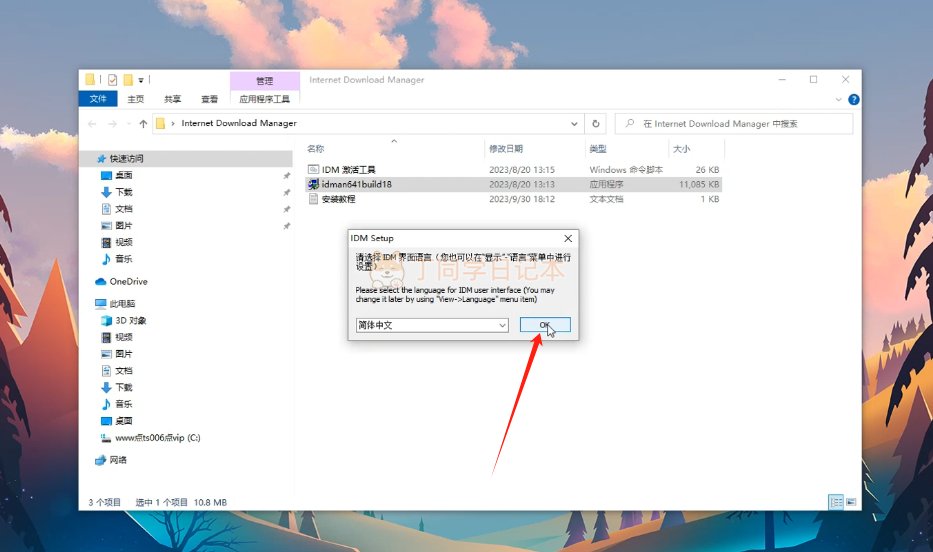This screenshot has width=933, height=552.
Task: Select the IDM 激活工具 script file icon
Action: click(x=313, y=170)
